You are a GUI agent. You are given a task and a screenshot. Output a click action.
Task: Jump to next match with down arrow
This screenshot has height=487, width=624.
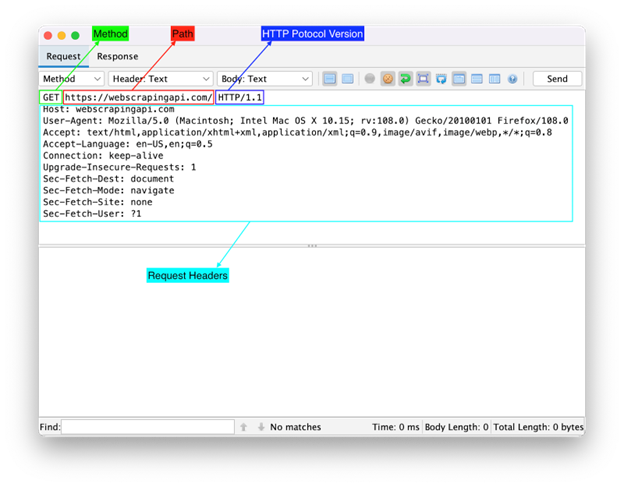[x=261, y=427]
